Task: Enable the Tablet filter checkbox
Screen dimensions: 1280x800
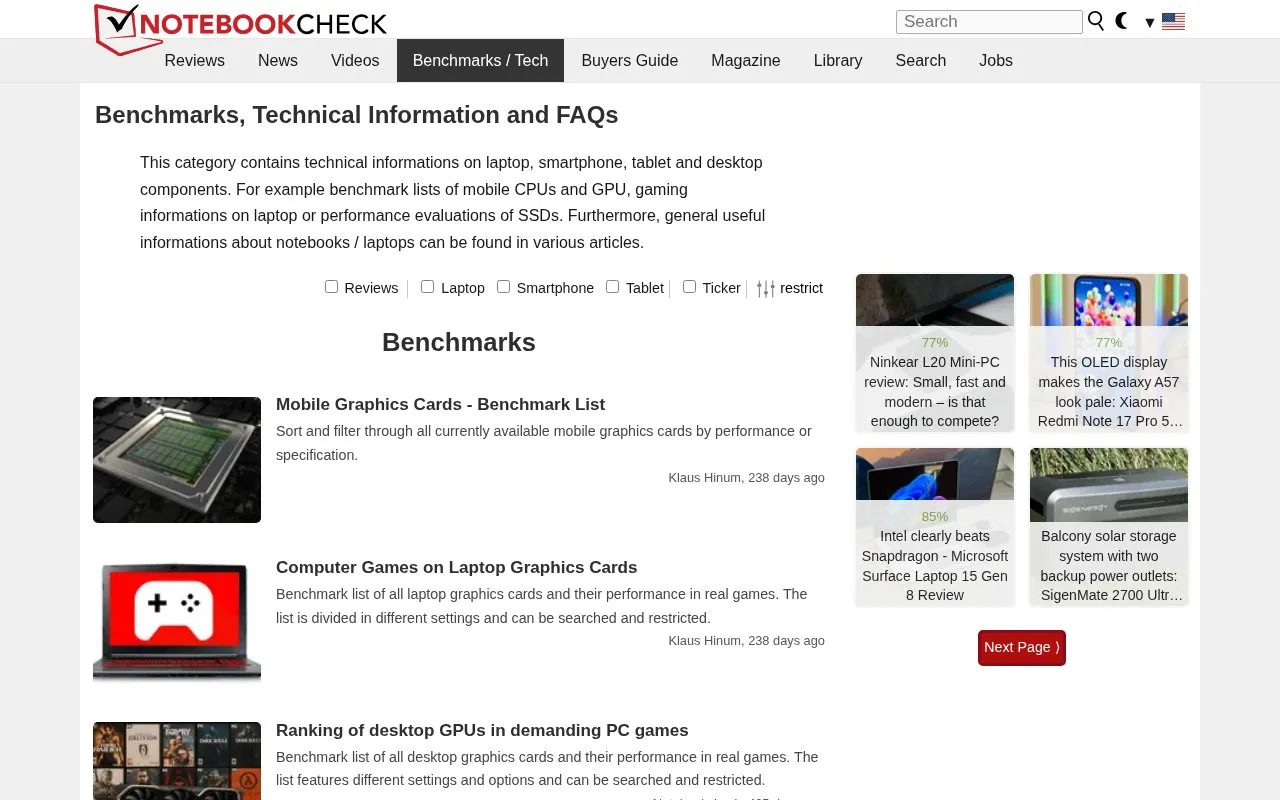Action: [x=612, y=287]
